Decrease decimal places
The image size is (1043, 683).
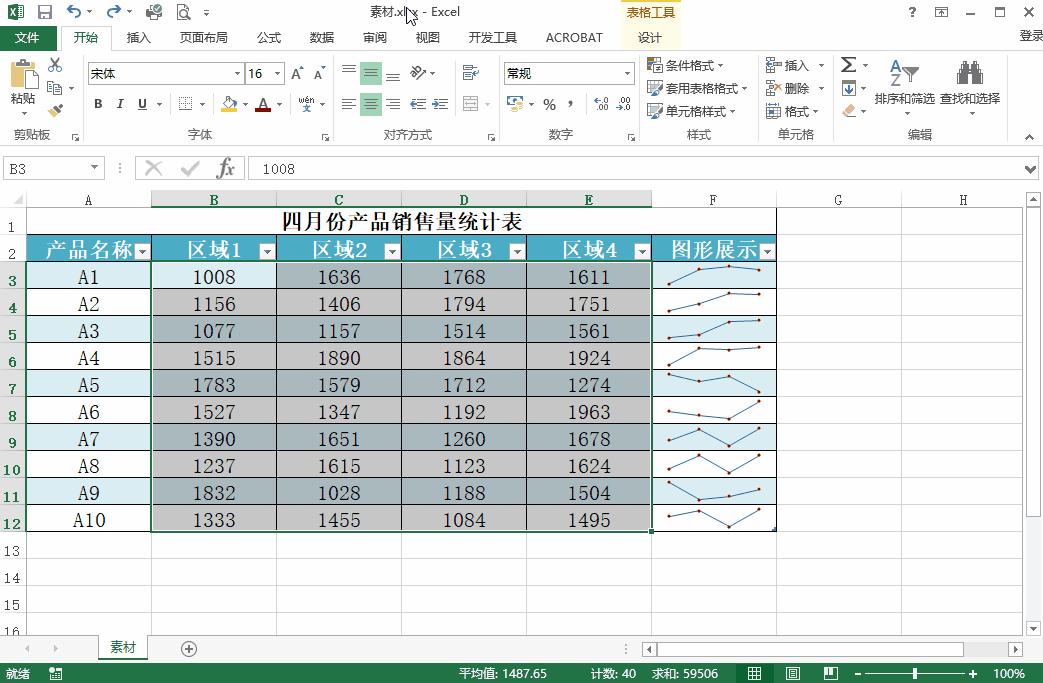[x=623, y=104]
